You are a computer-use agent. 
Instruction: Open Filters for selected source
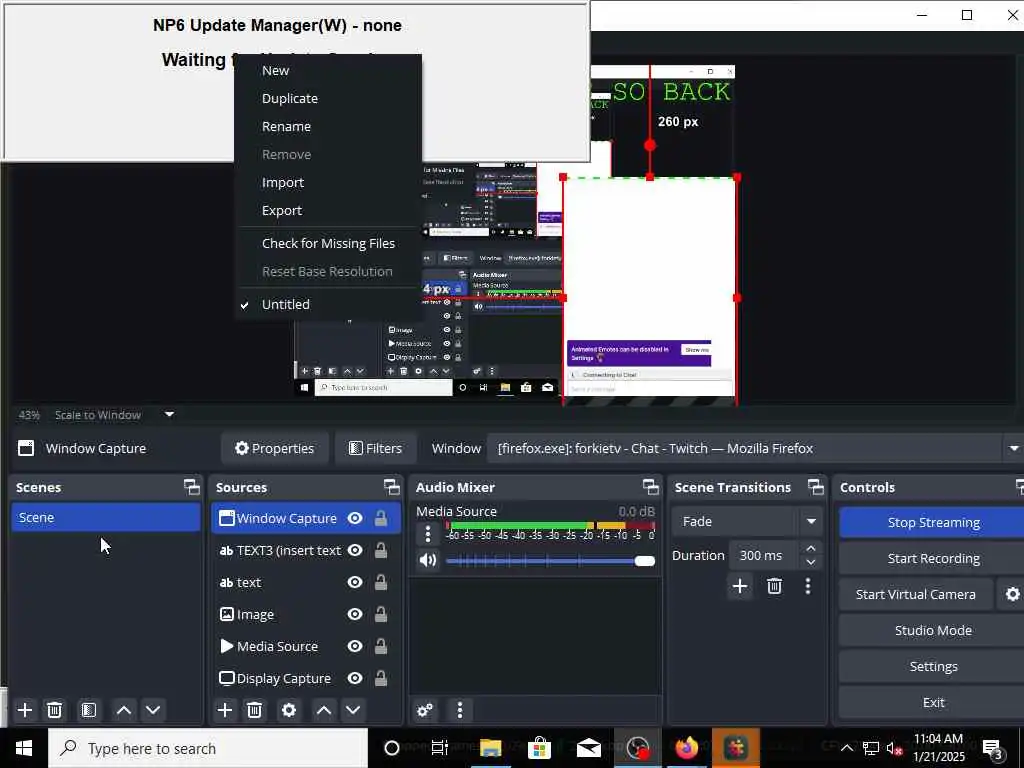(376, 449)
